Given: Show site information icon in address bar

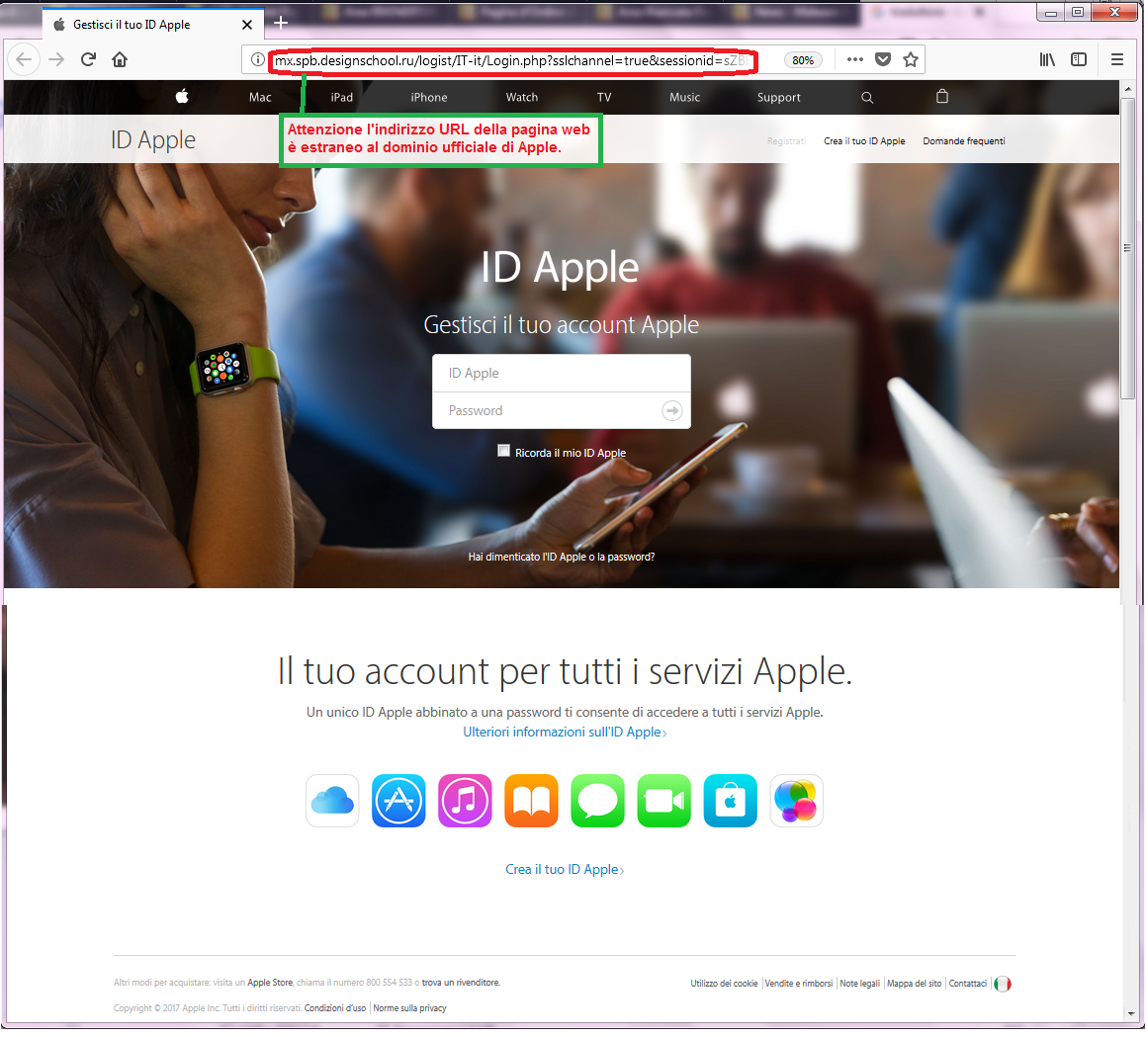Looking at the screenshot, I should click(x=258, y=60).
